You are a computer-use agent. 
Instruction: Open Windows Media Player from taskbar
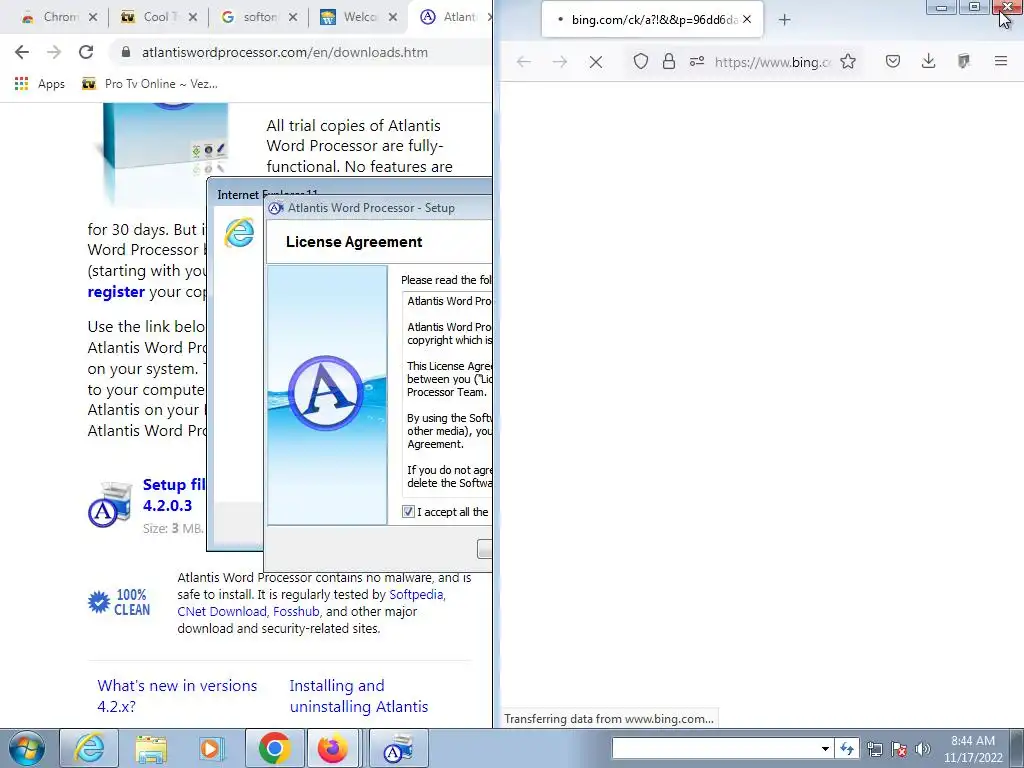point(212,748)
